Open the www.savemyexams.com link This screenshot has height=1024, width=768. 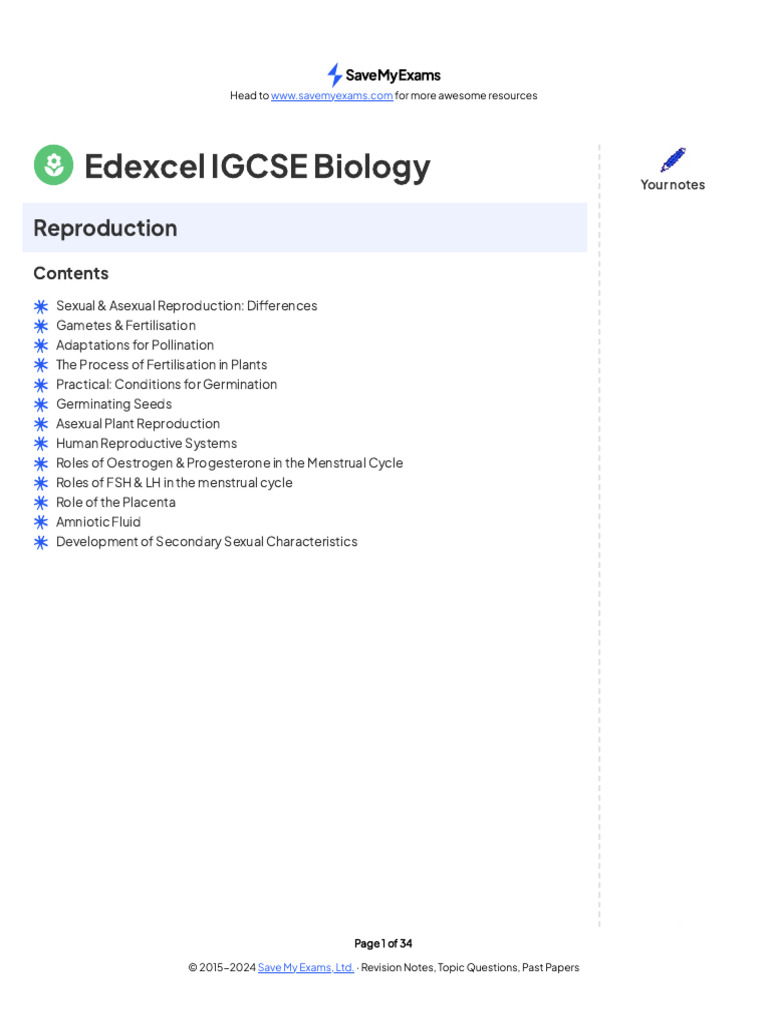pos(332,96)
